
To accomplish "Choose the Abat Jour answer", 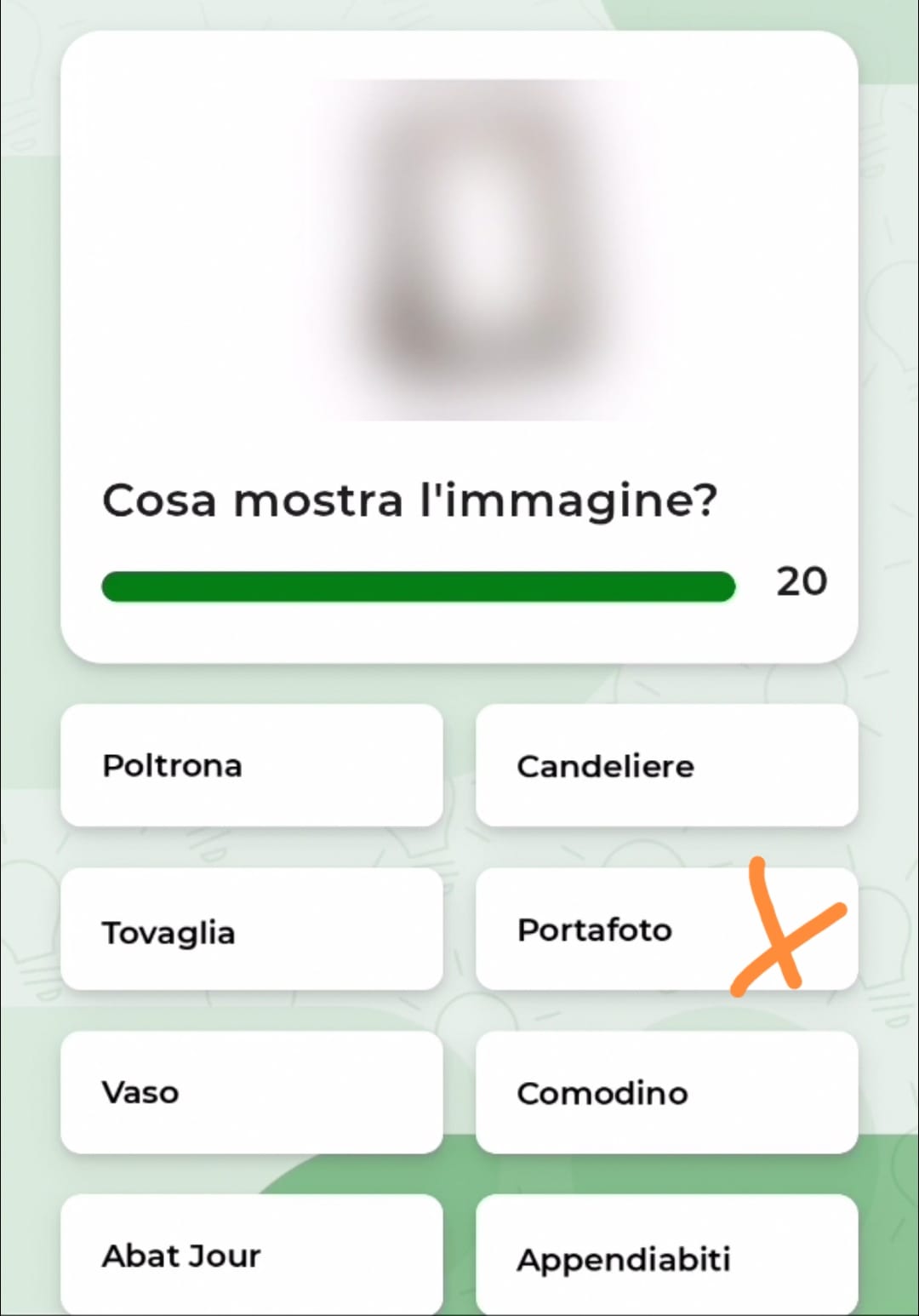I will point(251,1256).
